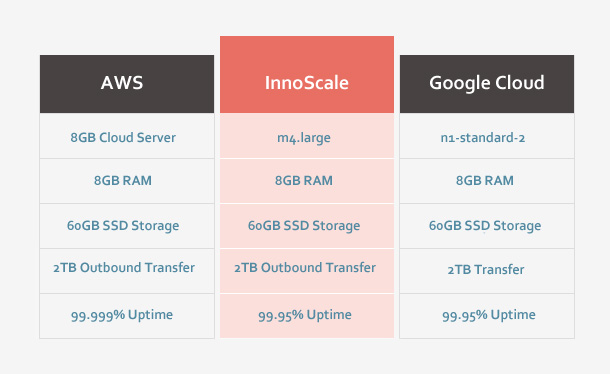610x374 pixels.
Task: Click 2TB Outbound Transfer under AWS
Action: point(127,271)
